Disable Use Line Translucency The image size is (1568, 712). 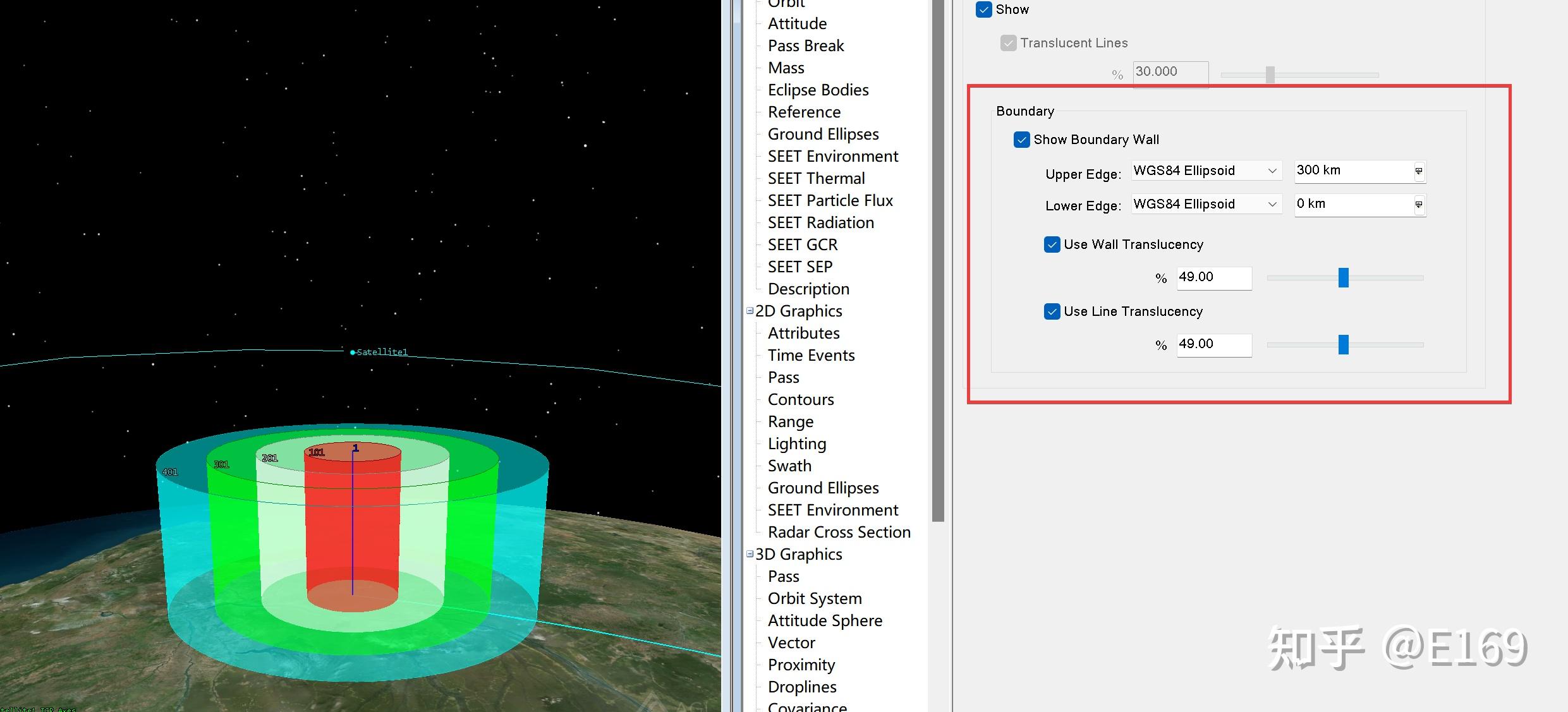pyautogui.click(x=1052, y=311)
